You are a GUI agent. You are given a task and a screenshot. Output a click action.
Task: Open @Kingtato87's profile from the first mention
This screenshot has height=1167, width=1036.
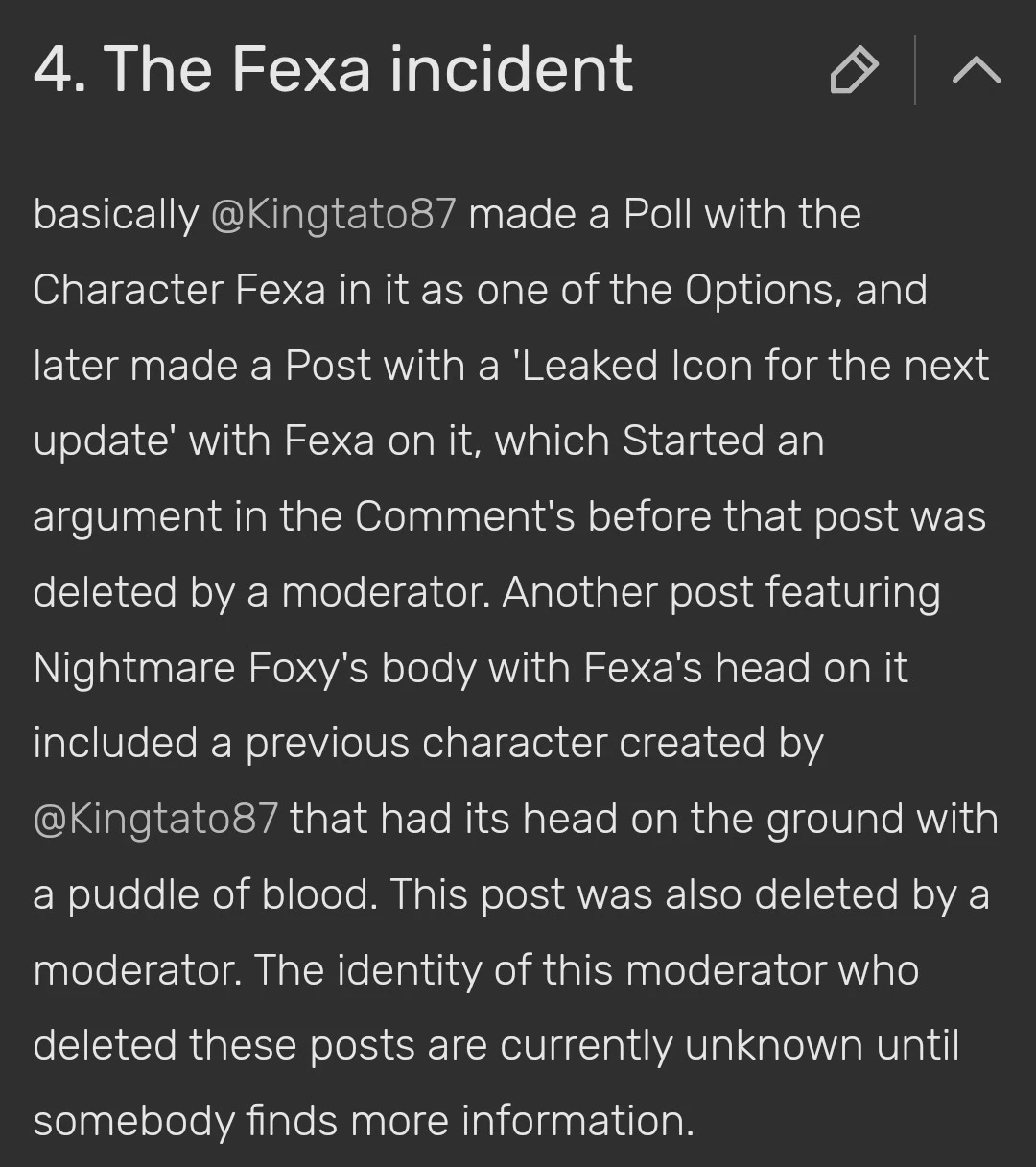click(334, 213)
